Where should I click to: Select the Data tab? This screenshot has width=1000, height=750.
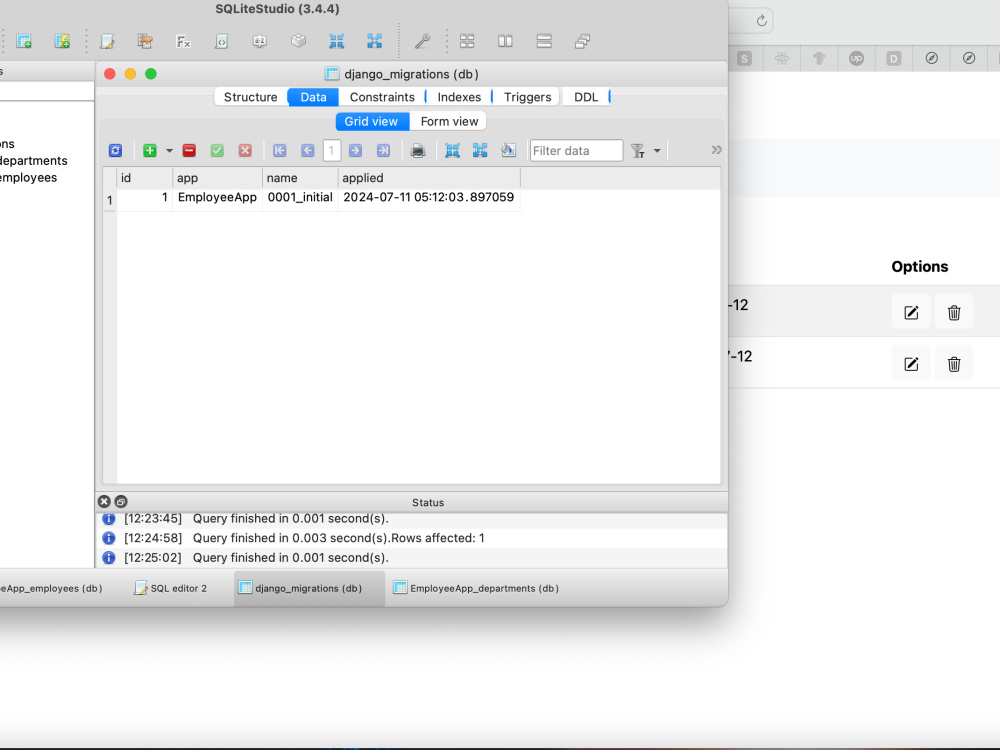(x=313, y=97)
